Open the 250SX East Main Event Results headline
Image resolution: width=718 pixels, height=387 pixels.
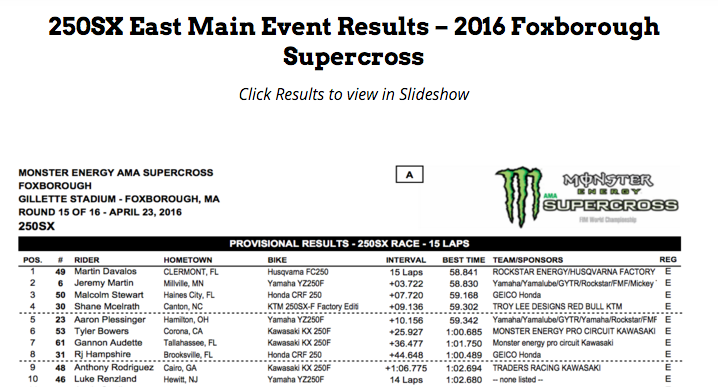tap(354, 41)
